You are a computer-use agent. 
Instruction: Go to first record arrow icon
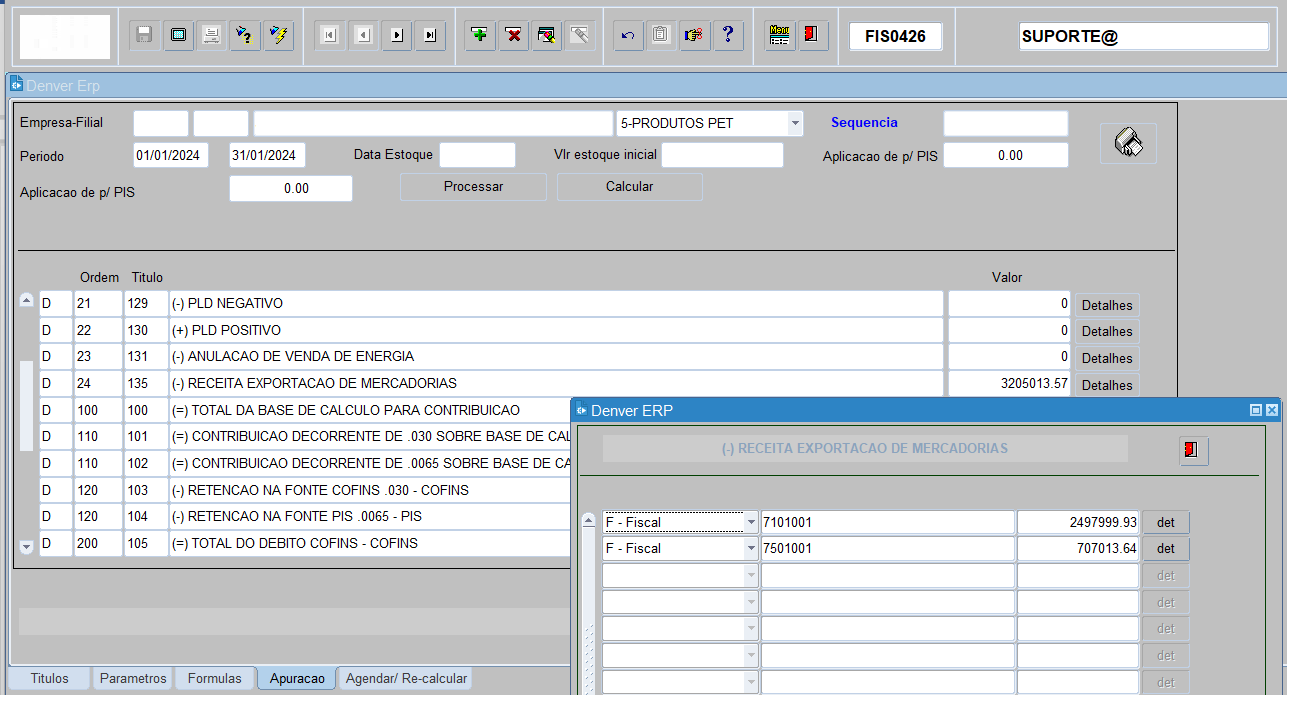tap(329, 35)
